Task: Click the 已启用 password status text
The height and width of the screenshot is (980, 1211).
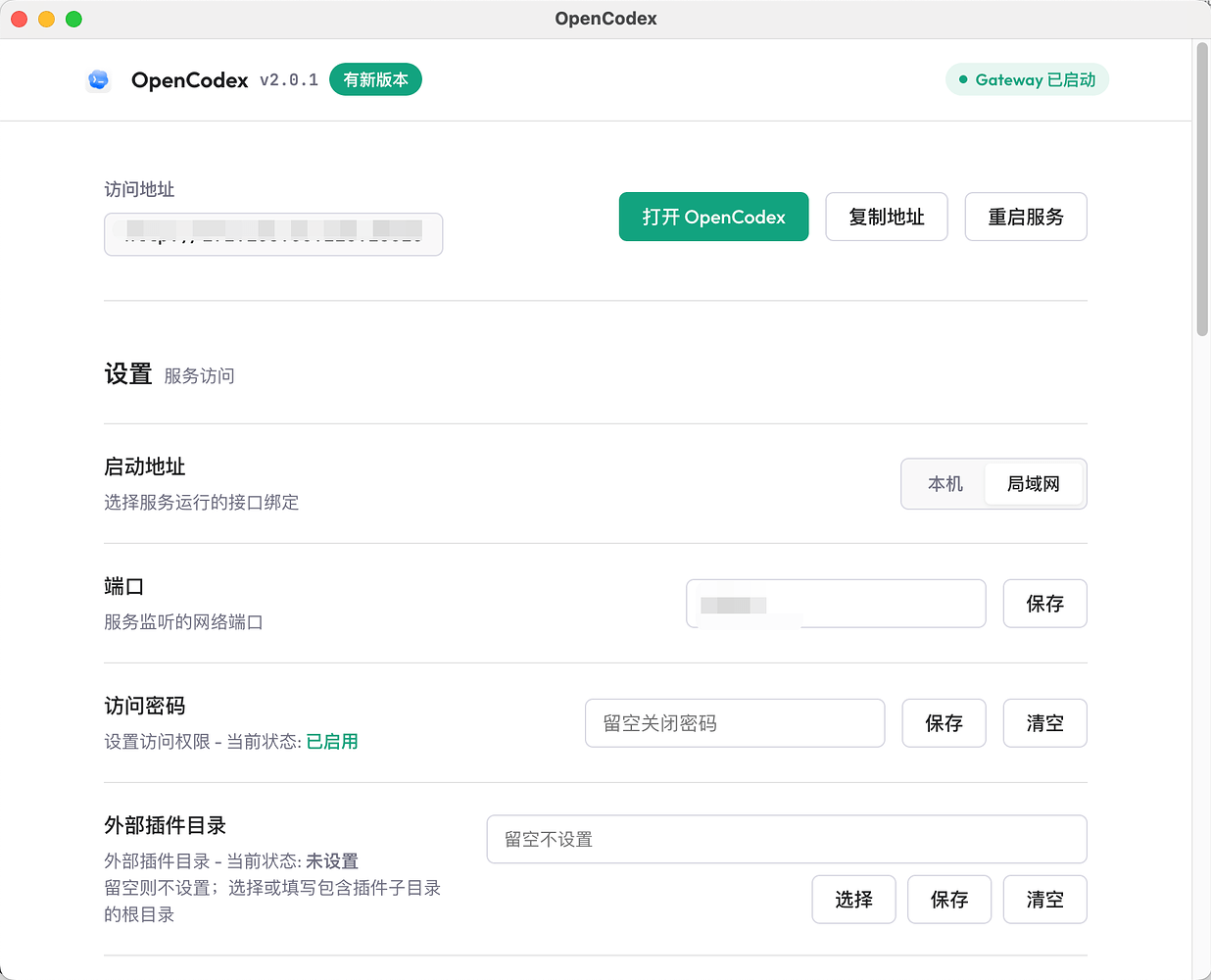Action: (x=332, y=742)
